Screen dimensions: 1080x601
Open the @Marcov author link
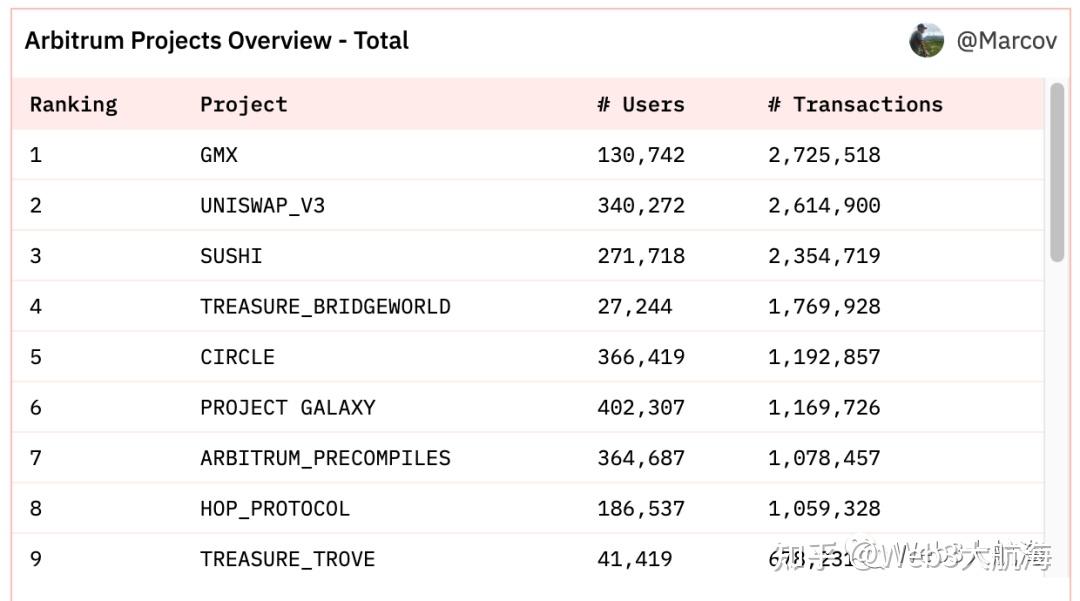point(1006,41)
